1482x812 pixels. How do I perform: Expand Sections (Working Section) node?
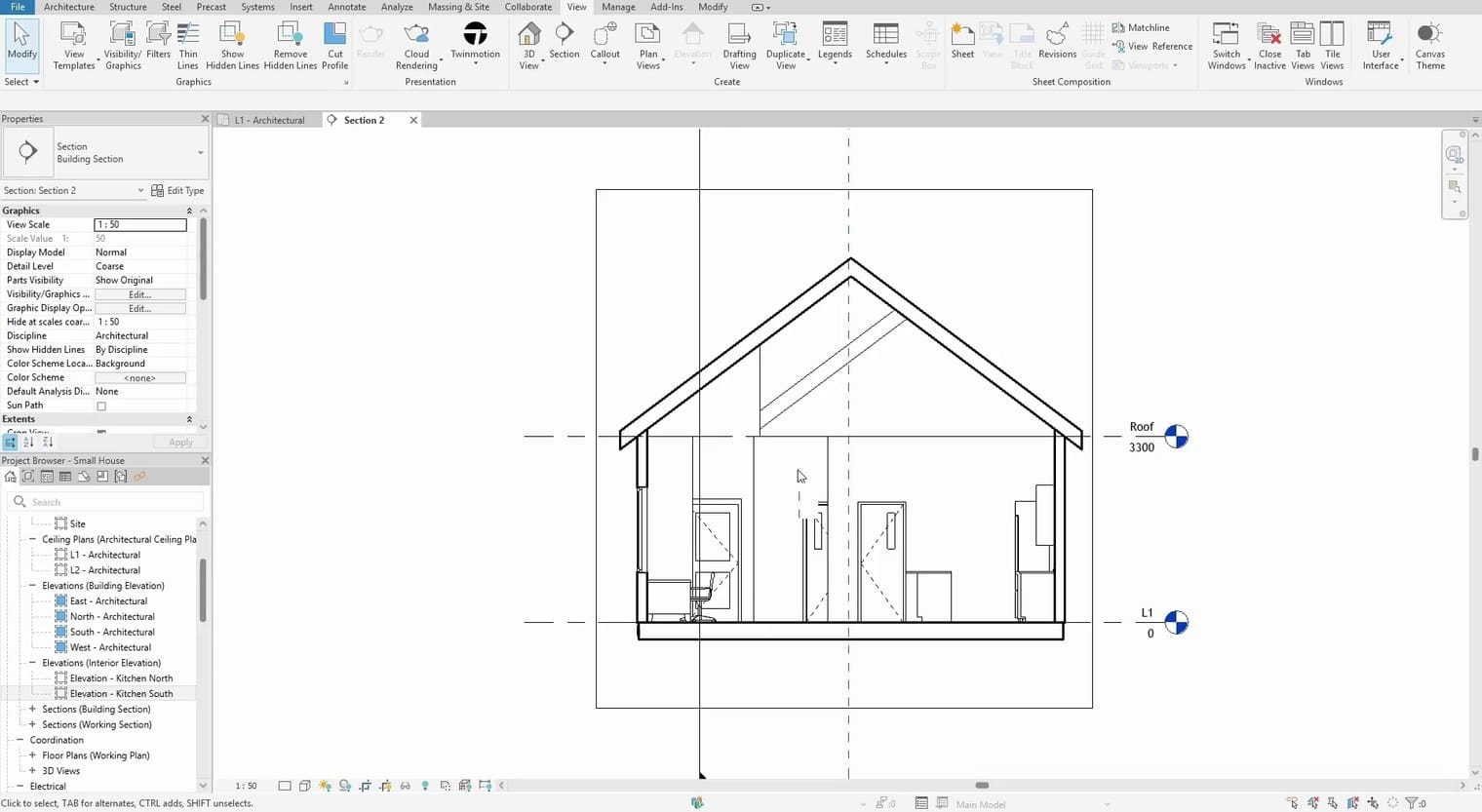32,724
